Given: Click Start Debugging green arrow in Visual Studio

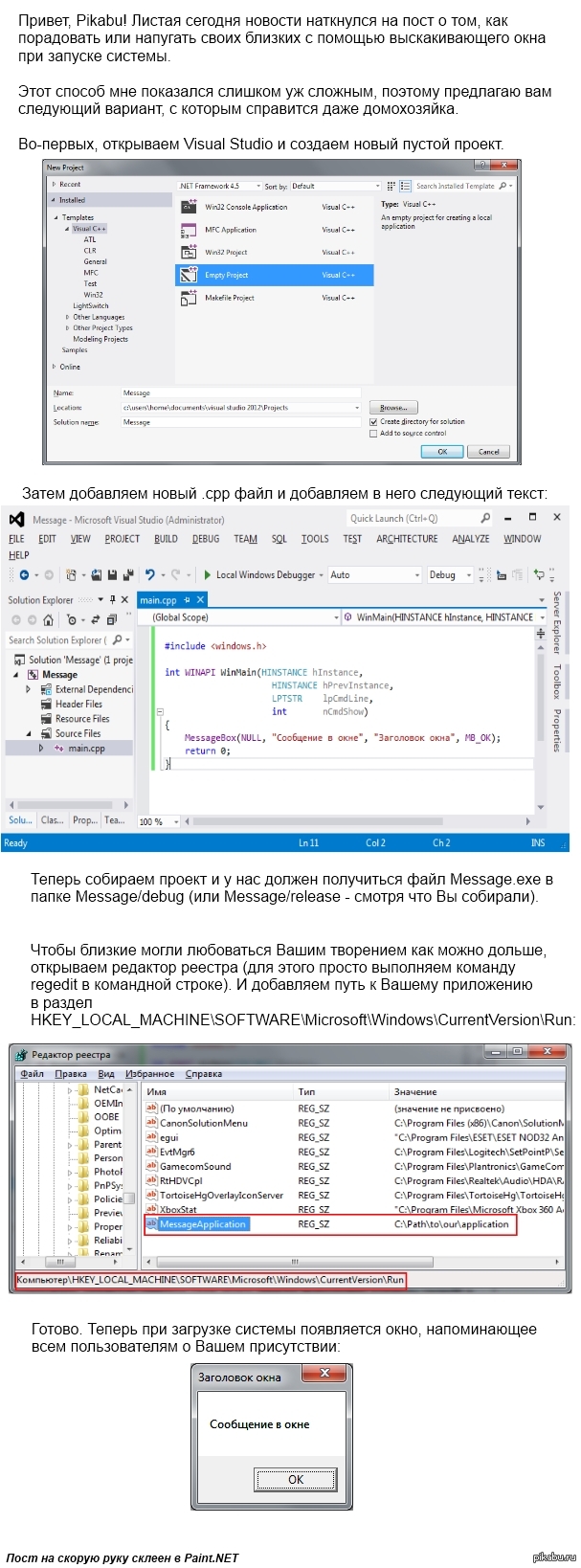Looking at the screenshot, I should coord(208,575).
